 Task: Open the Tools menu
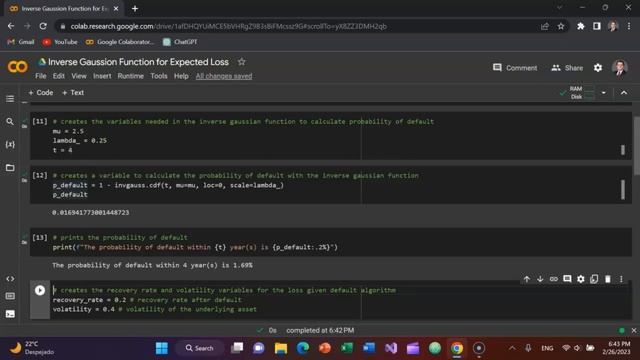click(158, 76)
